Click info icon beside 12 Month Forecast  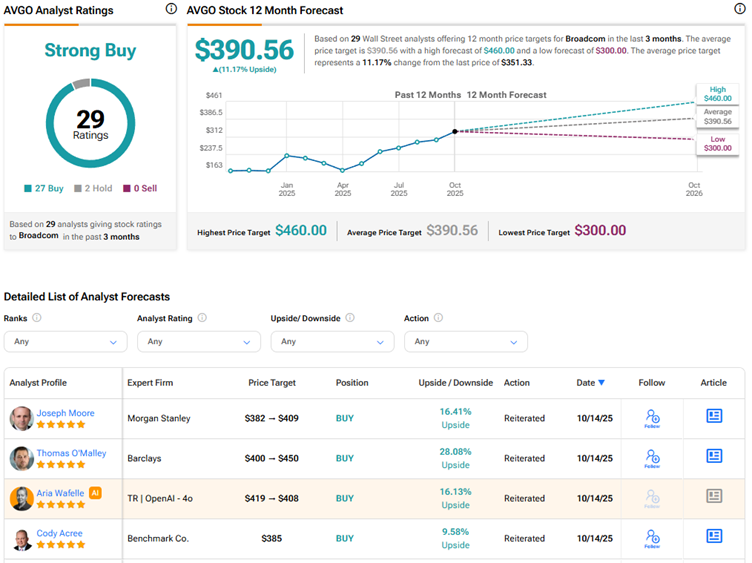739,10
